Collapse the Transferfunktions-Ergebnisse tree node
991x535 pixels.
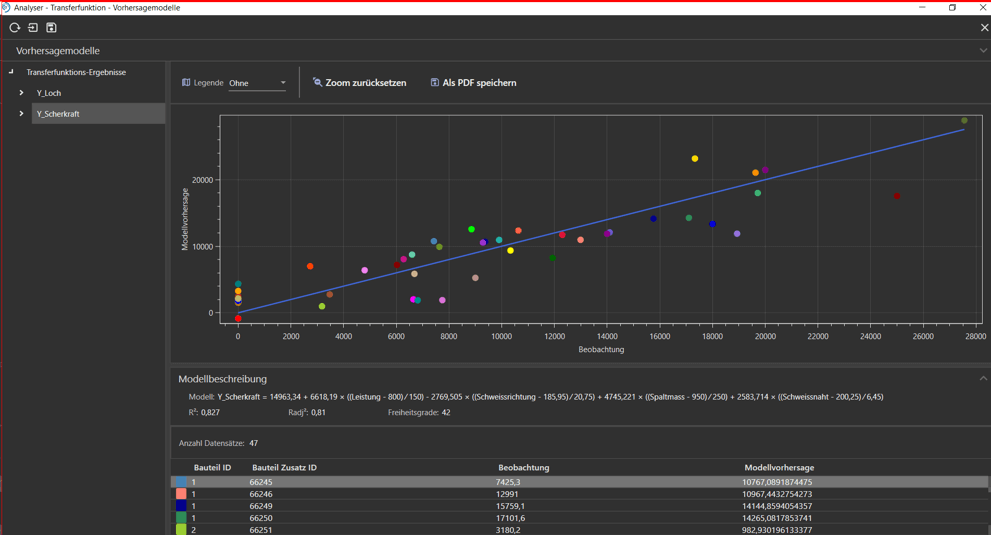(11, 72)
